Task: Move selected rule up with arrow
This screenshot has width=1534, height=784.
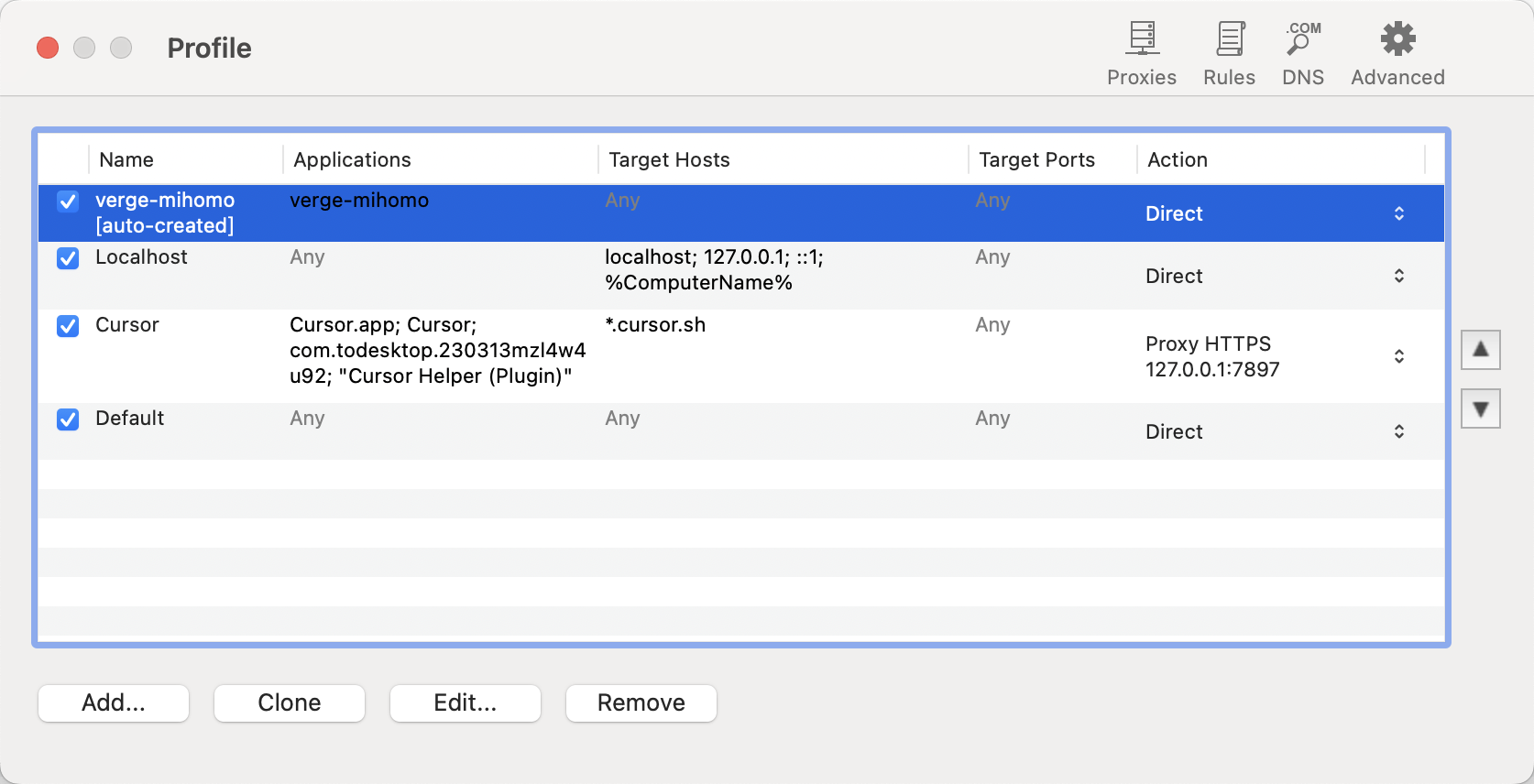Action: 1480,350
